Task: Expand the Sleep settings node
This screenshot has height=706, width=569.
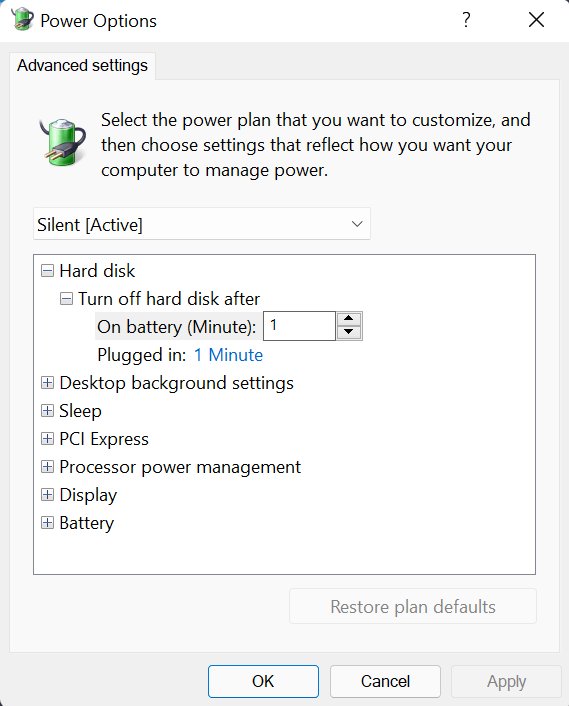Action: click(x=47, y=411)
